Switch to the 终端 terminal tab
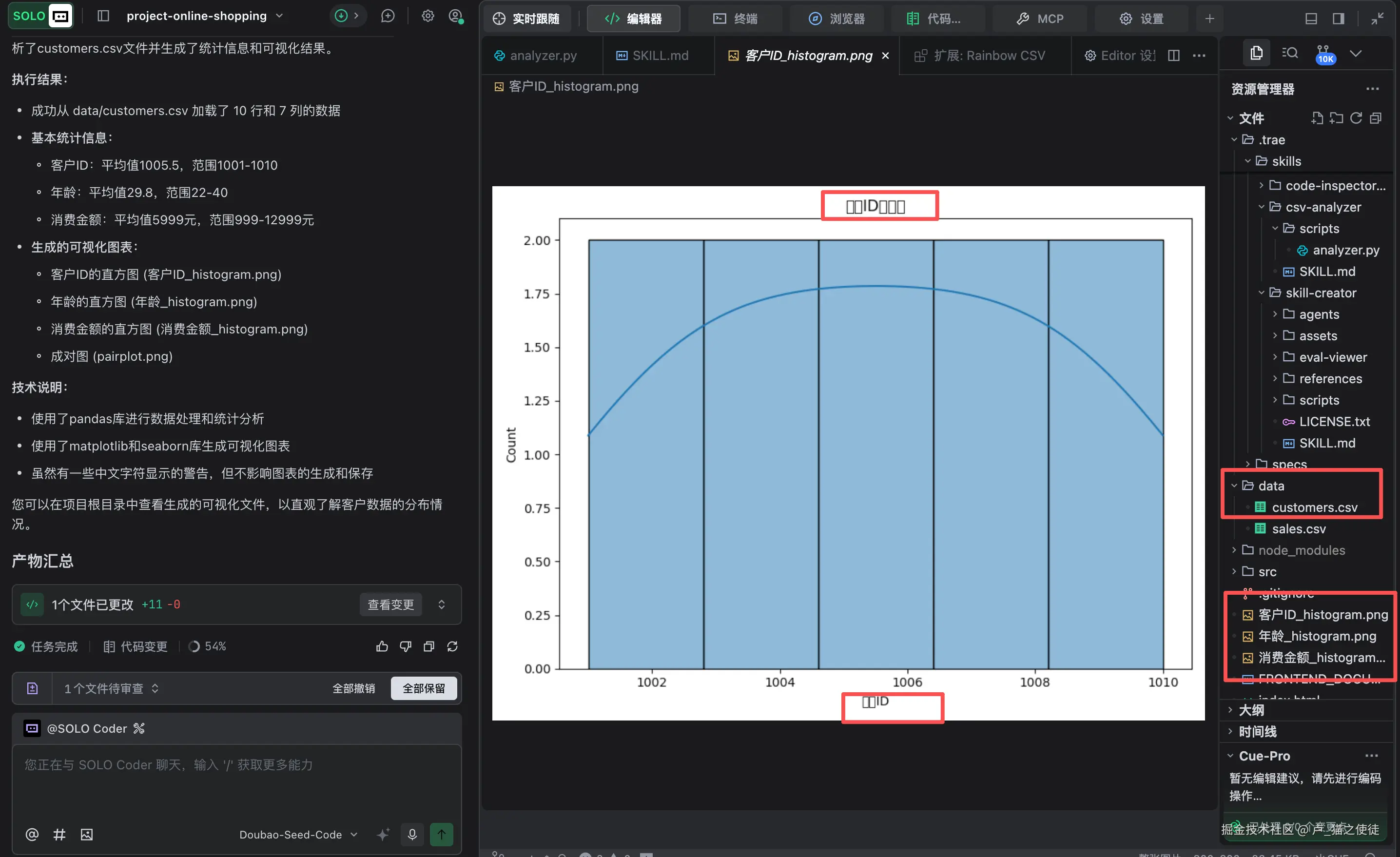Viewport: 1400px width, 857px height. pyautogui.click(x=735, y=19)
